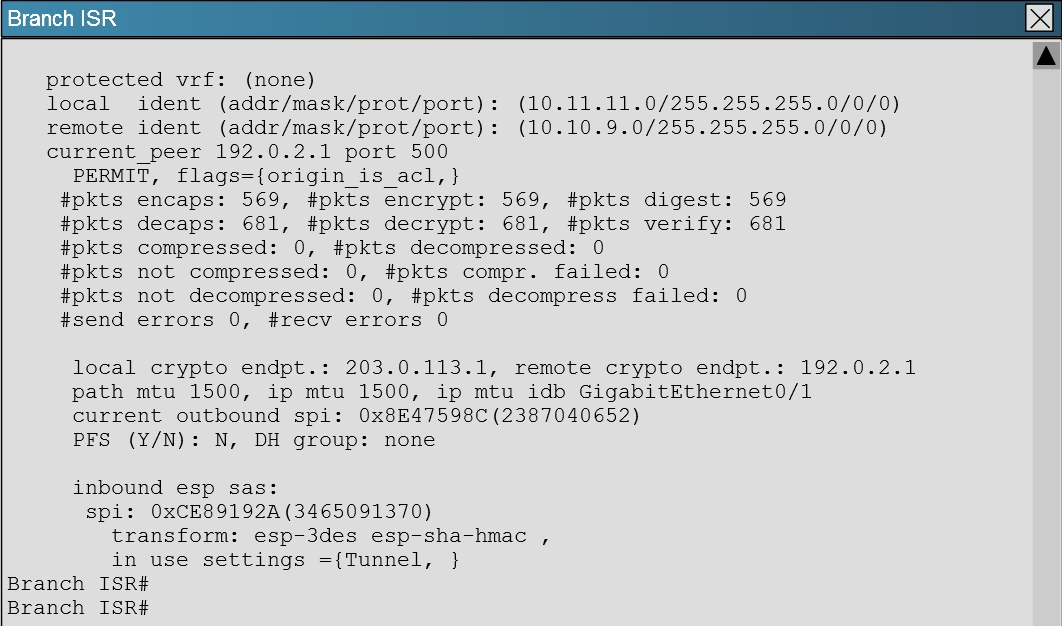
Task: Click the current outbound spi line
Action: click(356, 416)
